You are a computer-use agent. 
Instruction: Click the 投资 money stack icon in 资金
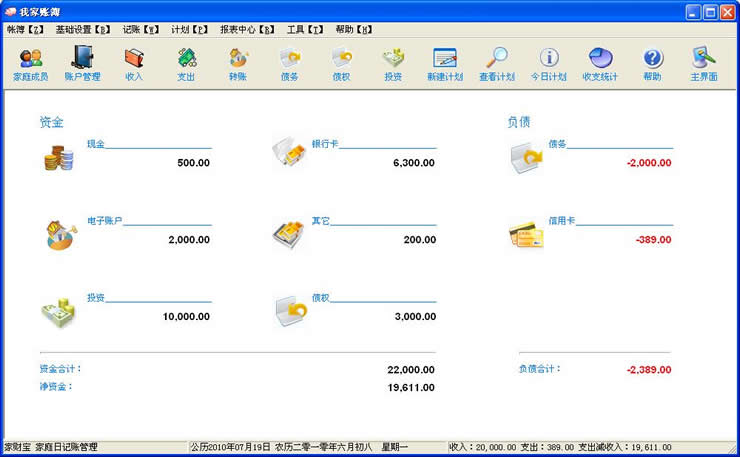58,312
